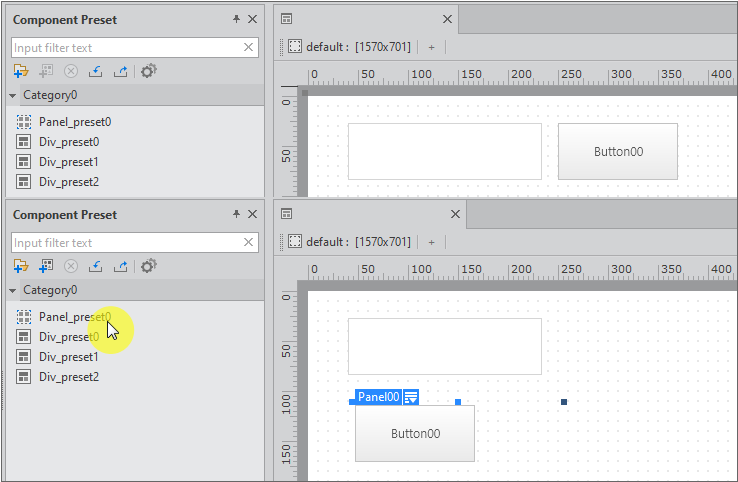738x482 pixels.
Task: Open preset settings gear in upper panel
Action: (x=149, y=71)
